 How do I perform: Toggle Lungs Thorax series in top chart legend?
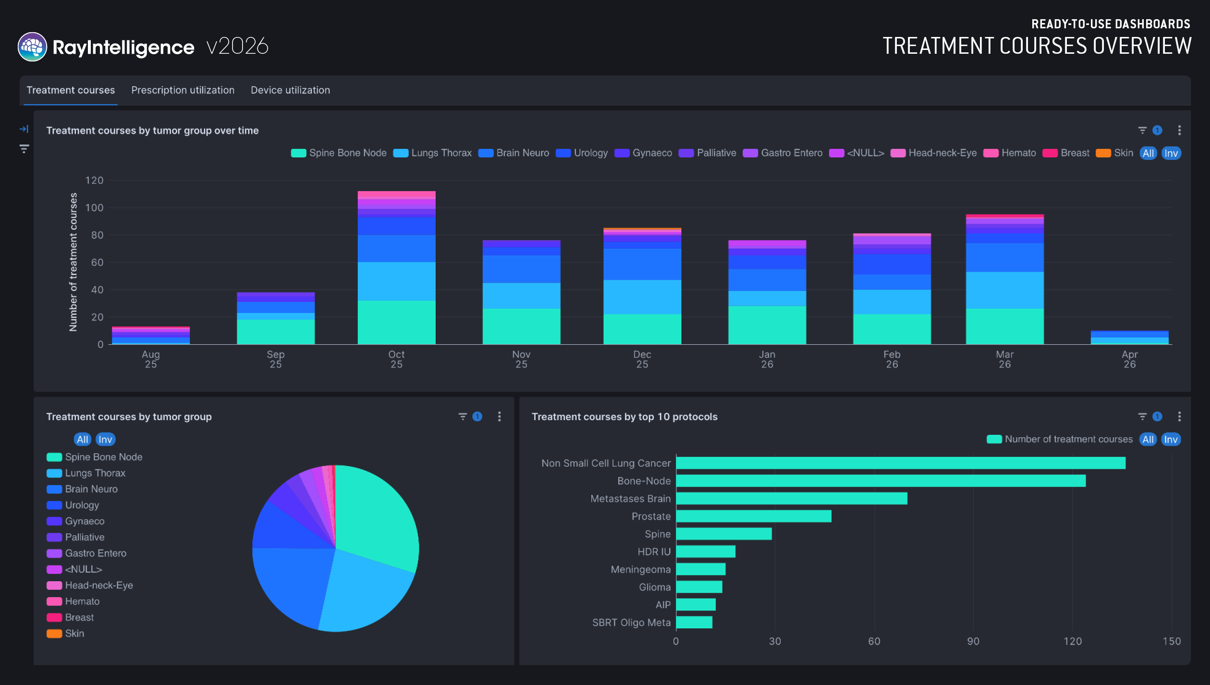click(x=432, y=153)
